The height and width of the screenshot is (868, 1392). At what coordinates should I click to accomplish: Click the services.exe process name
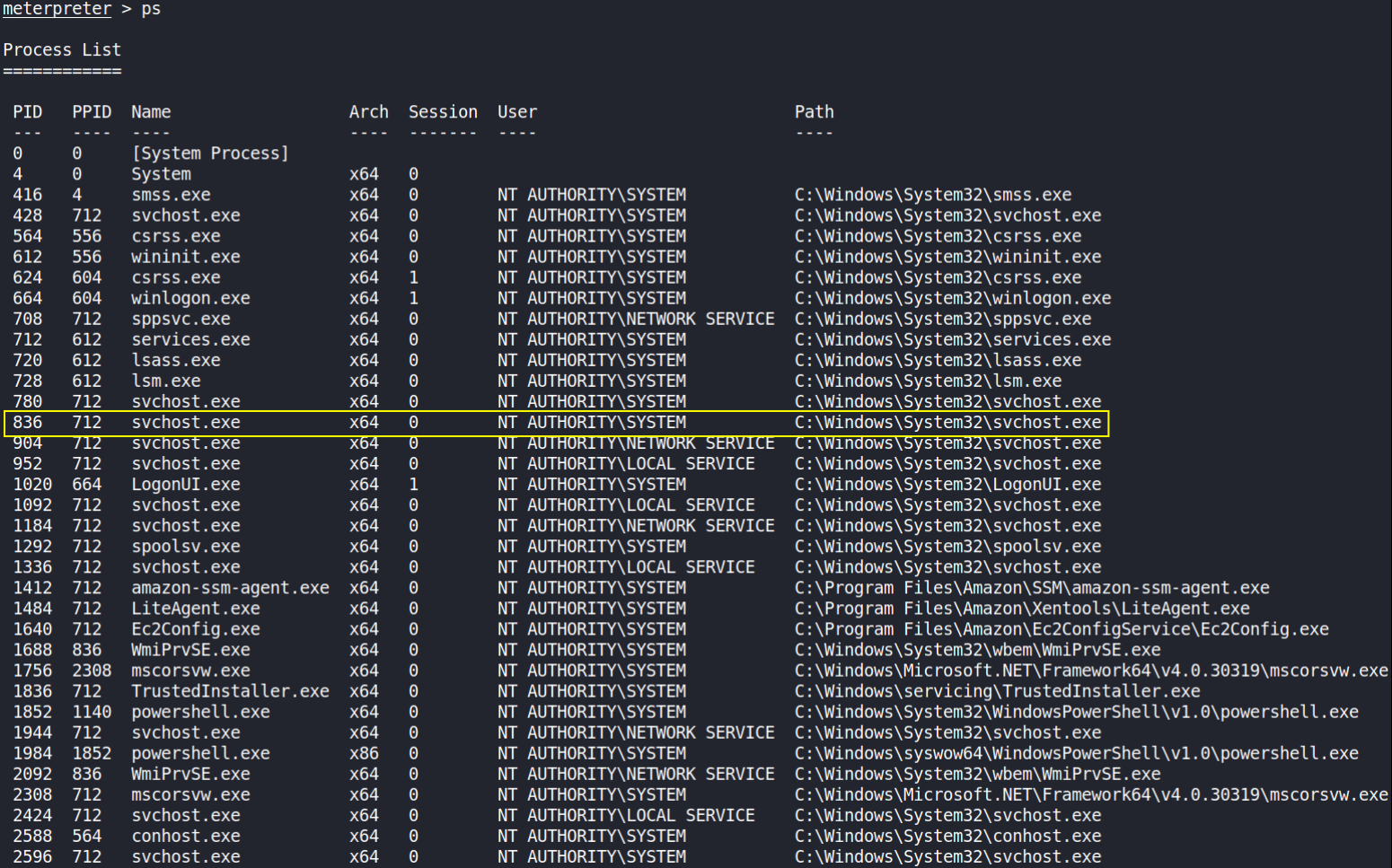pos(190,339)
